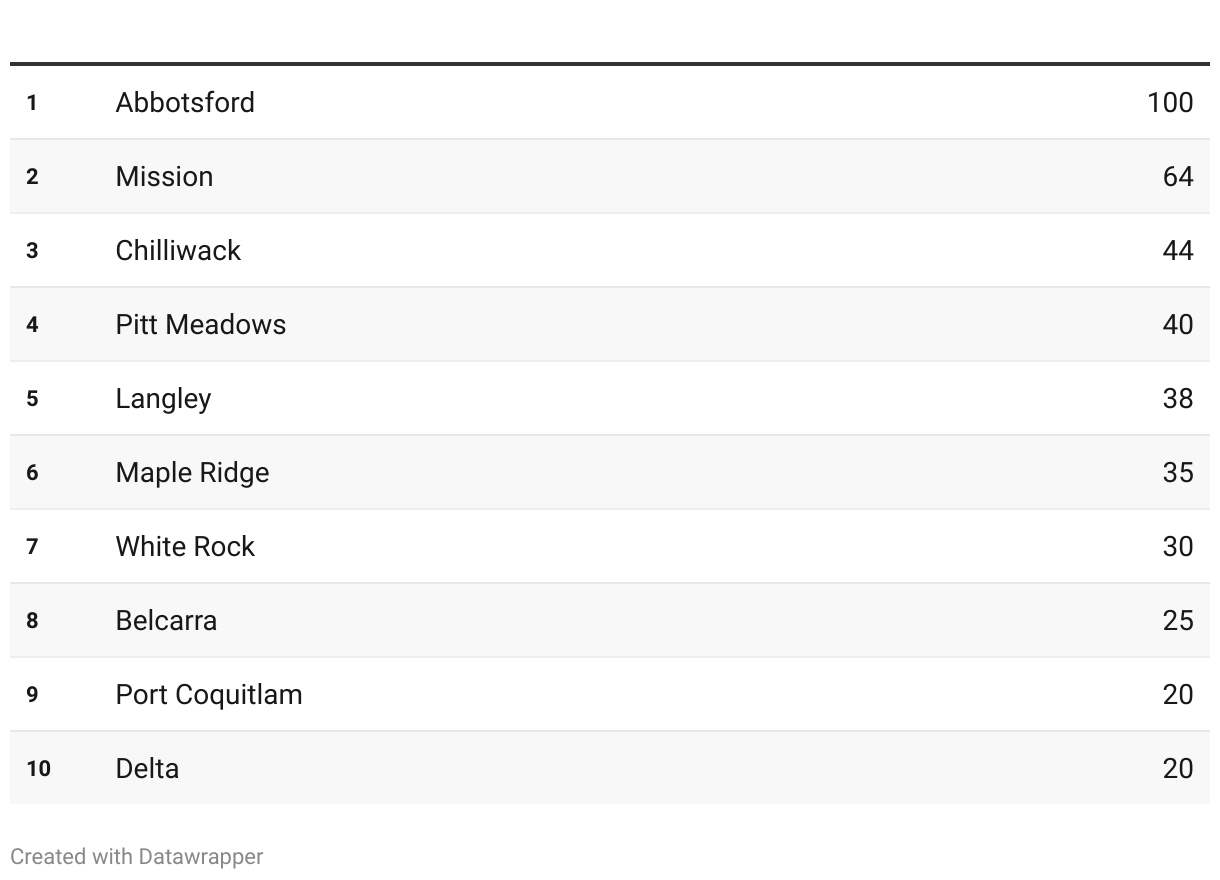
Task: Click the value 44 for Chilliwack
Action: [x=1178, y=250]
